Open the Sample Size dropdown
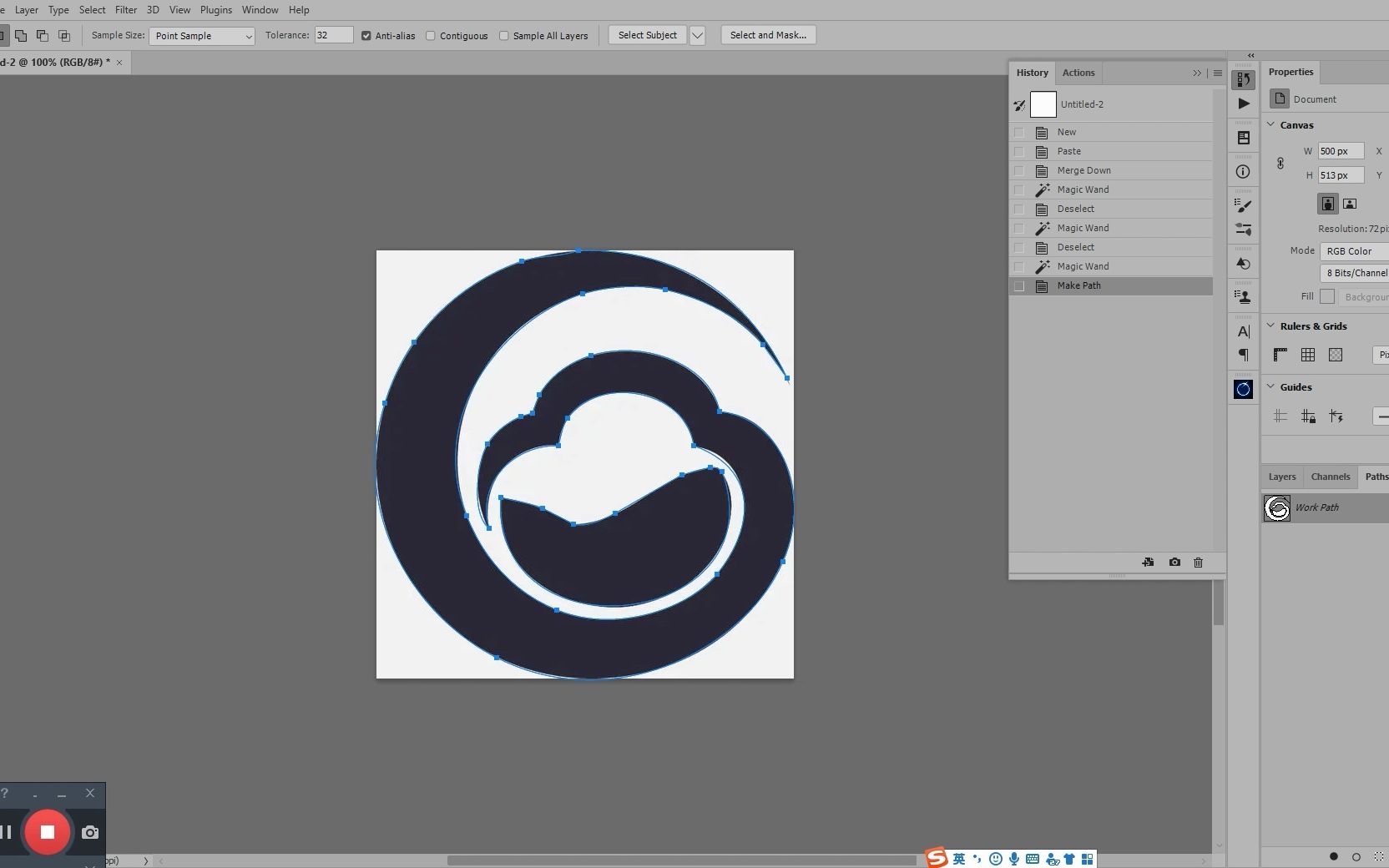1389x868 pixels. pyautogui.click(x=202, y=36)
